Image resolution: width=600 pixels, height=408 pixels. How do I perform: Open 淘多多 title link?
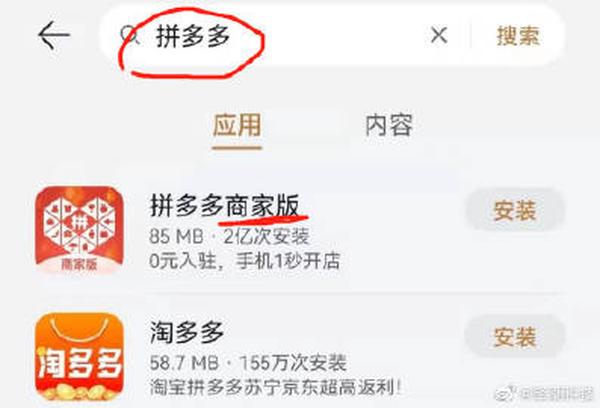[187, 332]
